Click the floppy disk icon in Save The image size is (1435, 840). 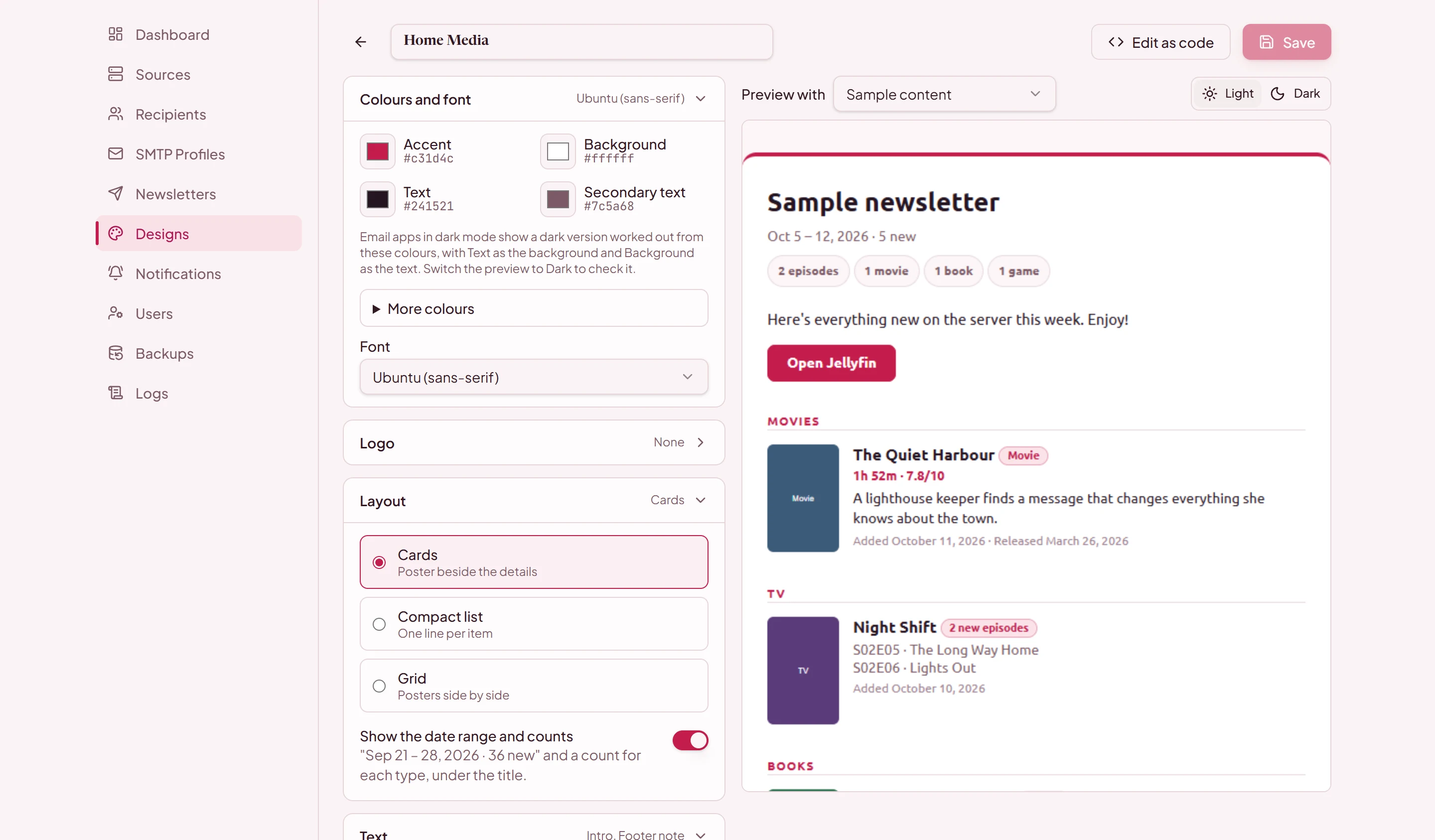(1267, 42)
